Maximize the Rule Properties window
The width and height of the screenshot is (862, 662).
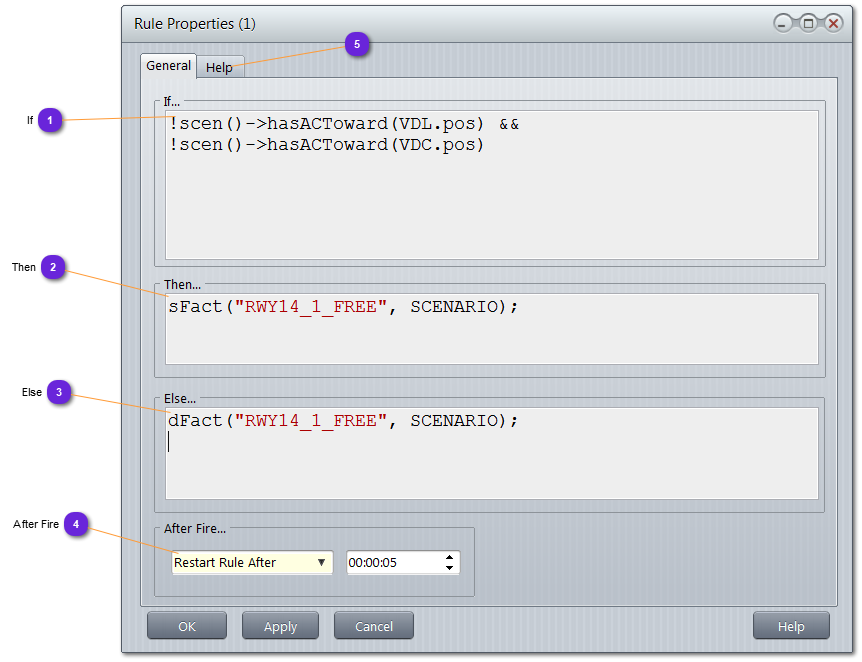tap(808, 23)
